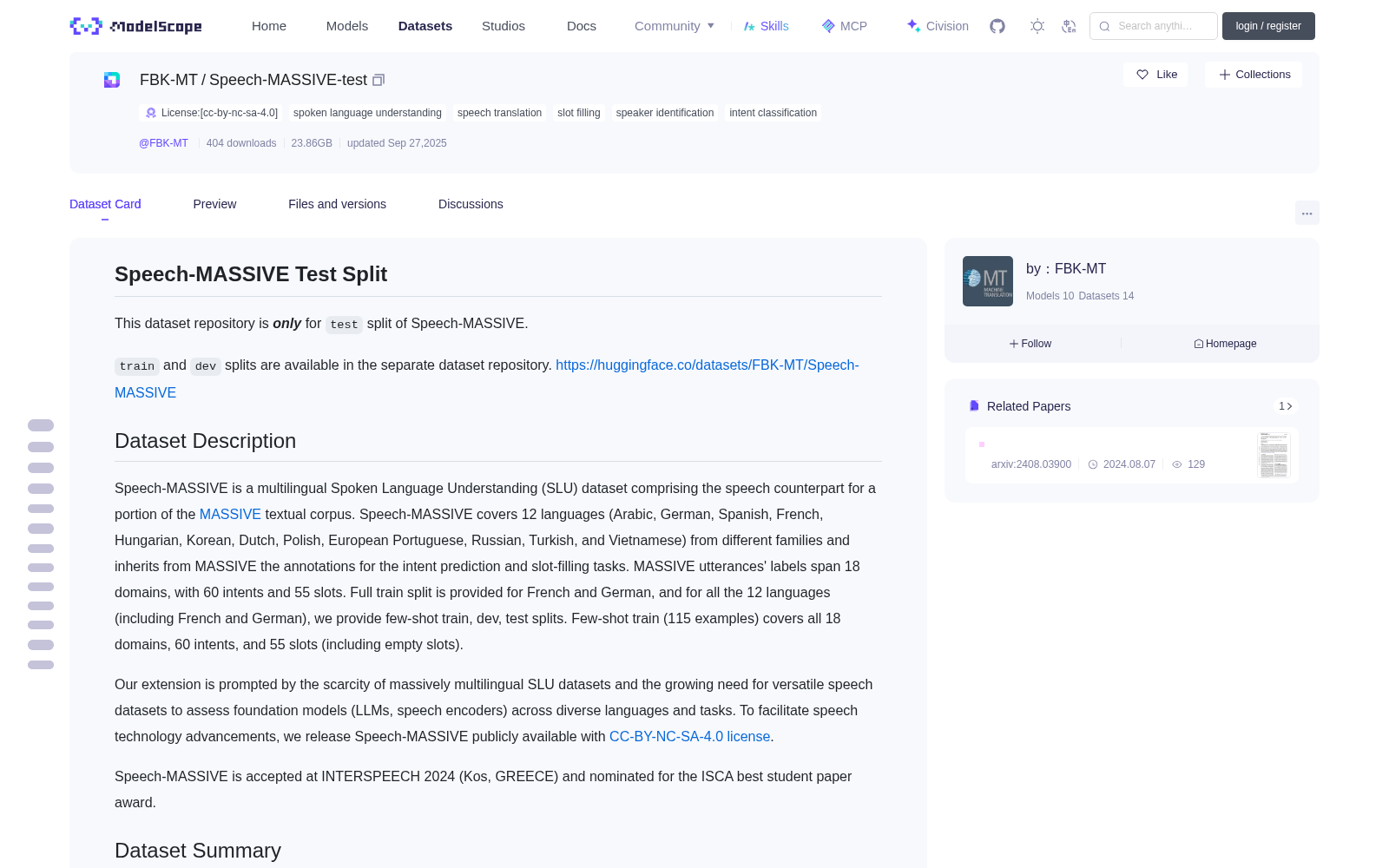Select the slot filling tag
Image resolution: width=1389 pixels, height=868 pixels.
tap(579, 113)
